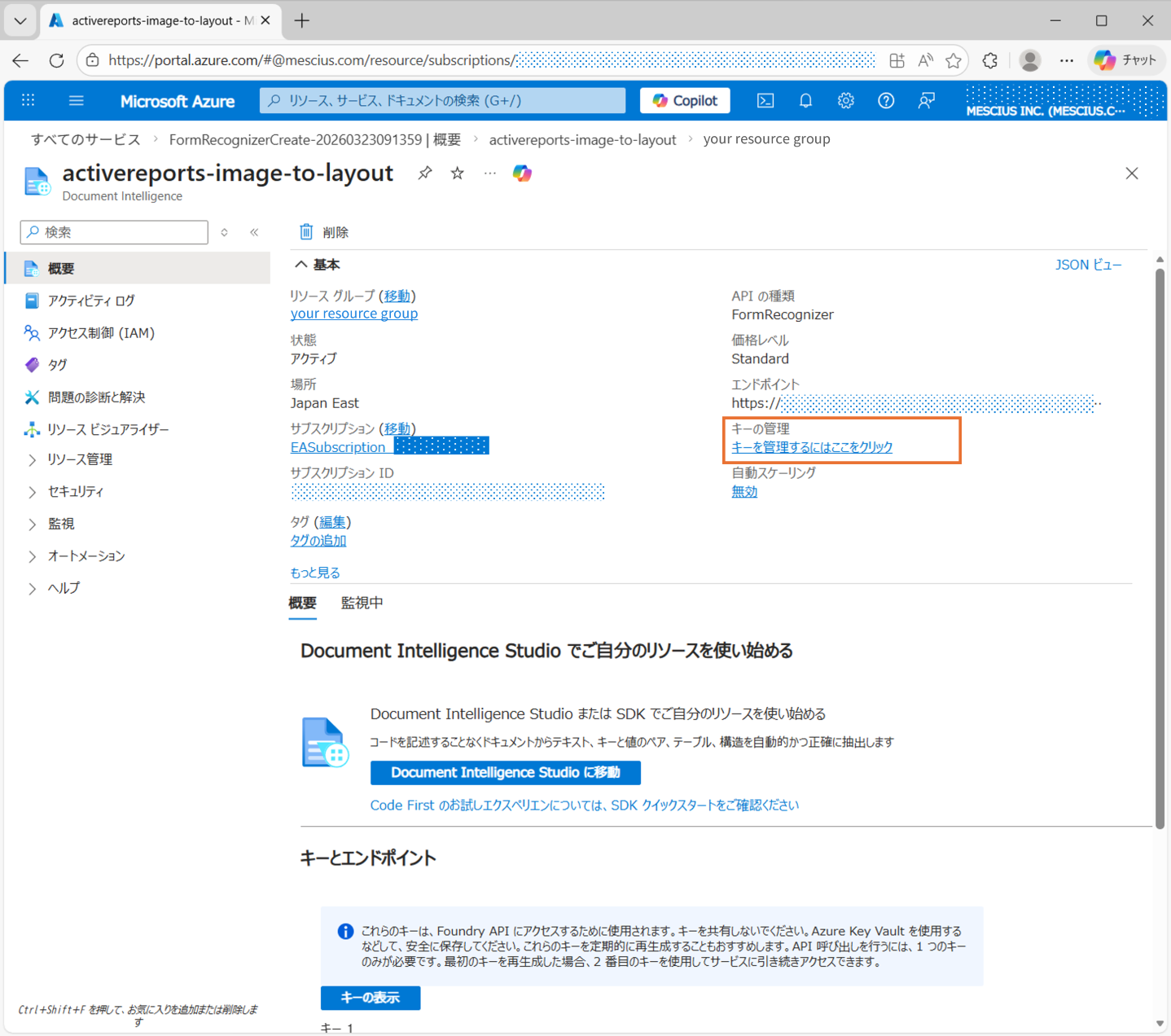This screenshot has height=1036, width=1171.
Task: Open 'your resource group' link in essentials
Action: coord(354,314)
